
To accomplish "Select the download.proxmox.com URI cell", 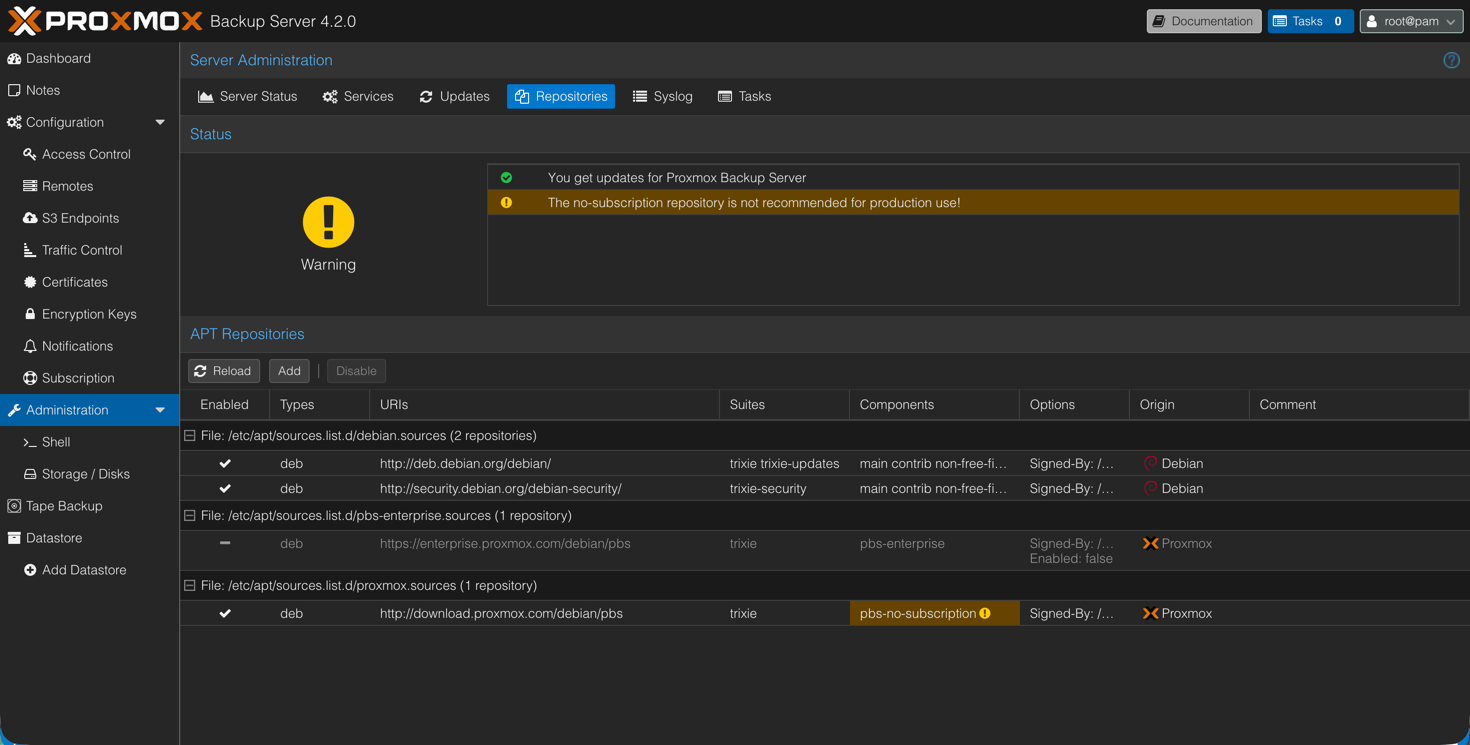I will (x=545, y=613).
